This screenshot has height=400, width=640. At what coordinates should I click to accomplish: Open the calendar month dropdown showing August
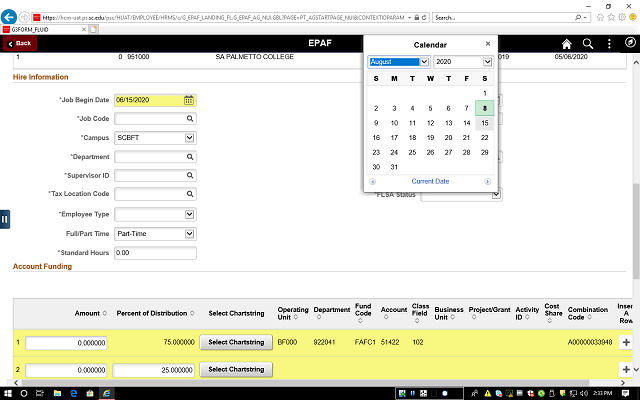399,62
